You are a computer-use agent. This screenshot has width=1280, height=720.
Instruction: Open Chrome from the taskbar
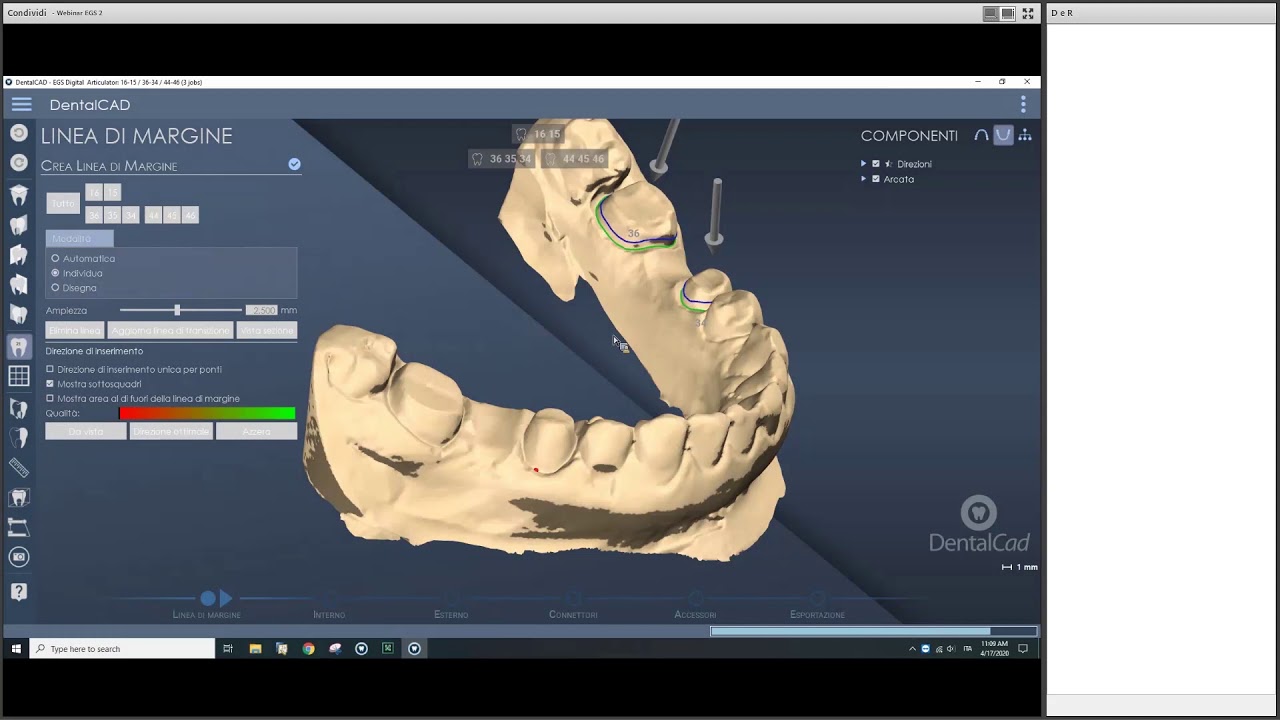click(308, 649)
